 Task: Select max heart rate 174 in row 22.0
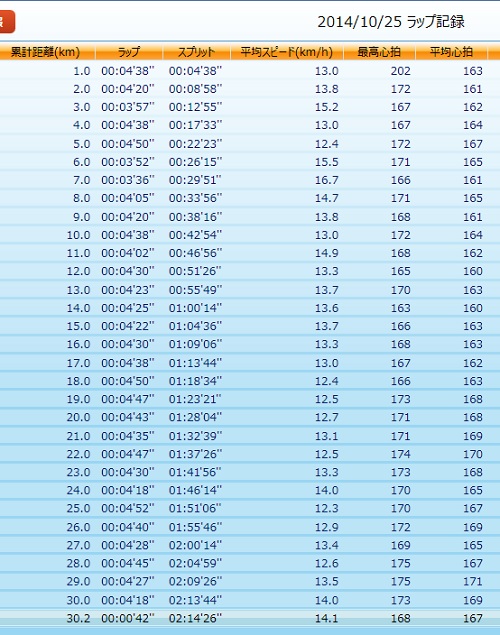400,454
